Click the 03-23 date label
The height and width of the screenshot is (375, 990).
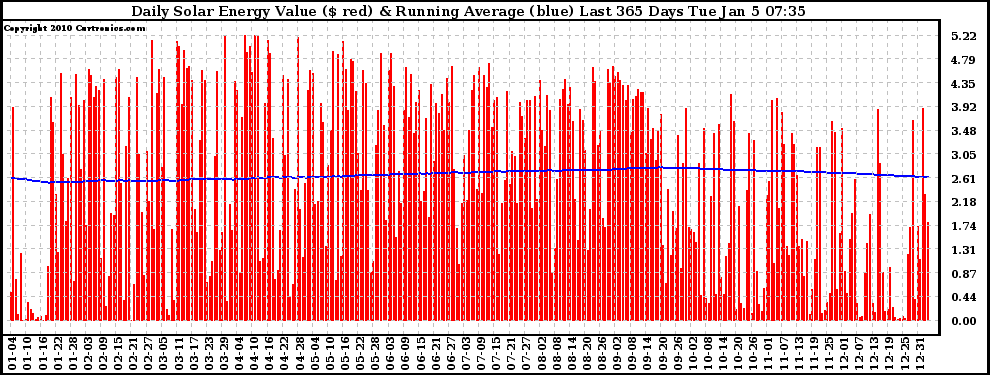pyautogui.click(x=210, y=353)
